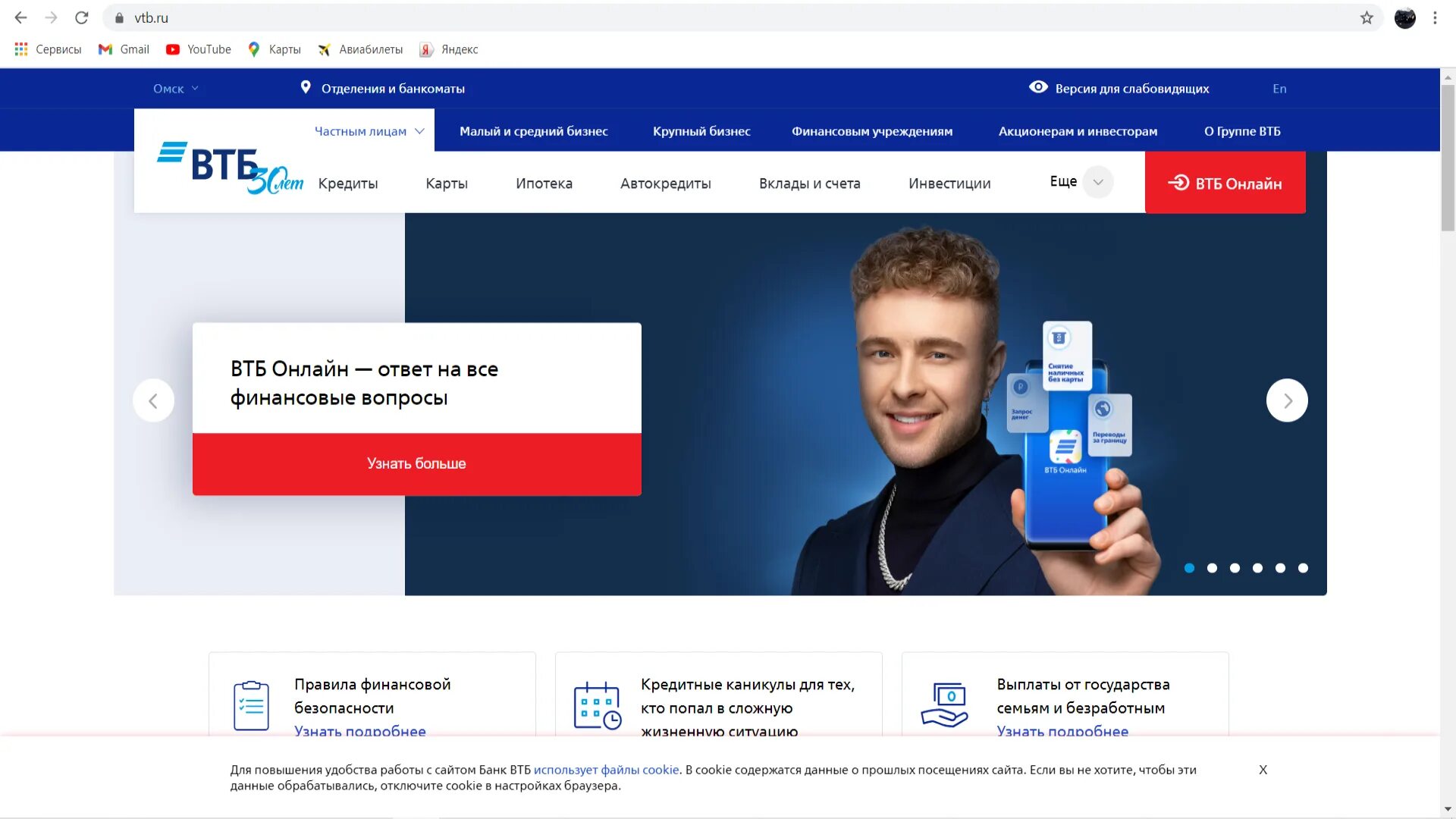Click the Gmail icon in browser bookmarks
Image resolution: width=1456 pixels, height=819 pixels.
pyautogui.click(x=108, y=49)
